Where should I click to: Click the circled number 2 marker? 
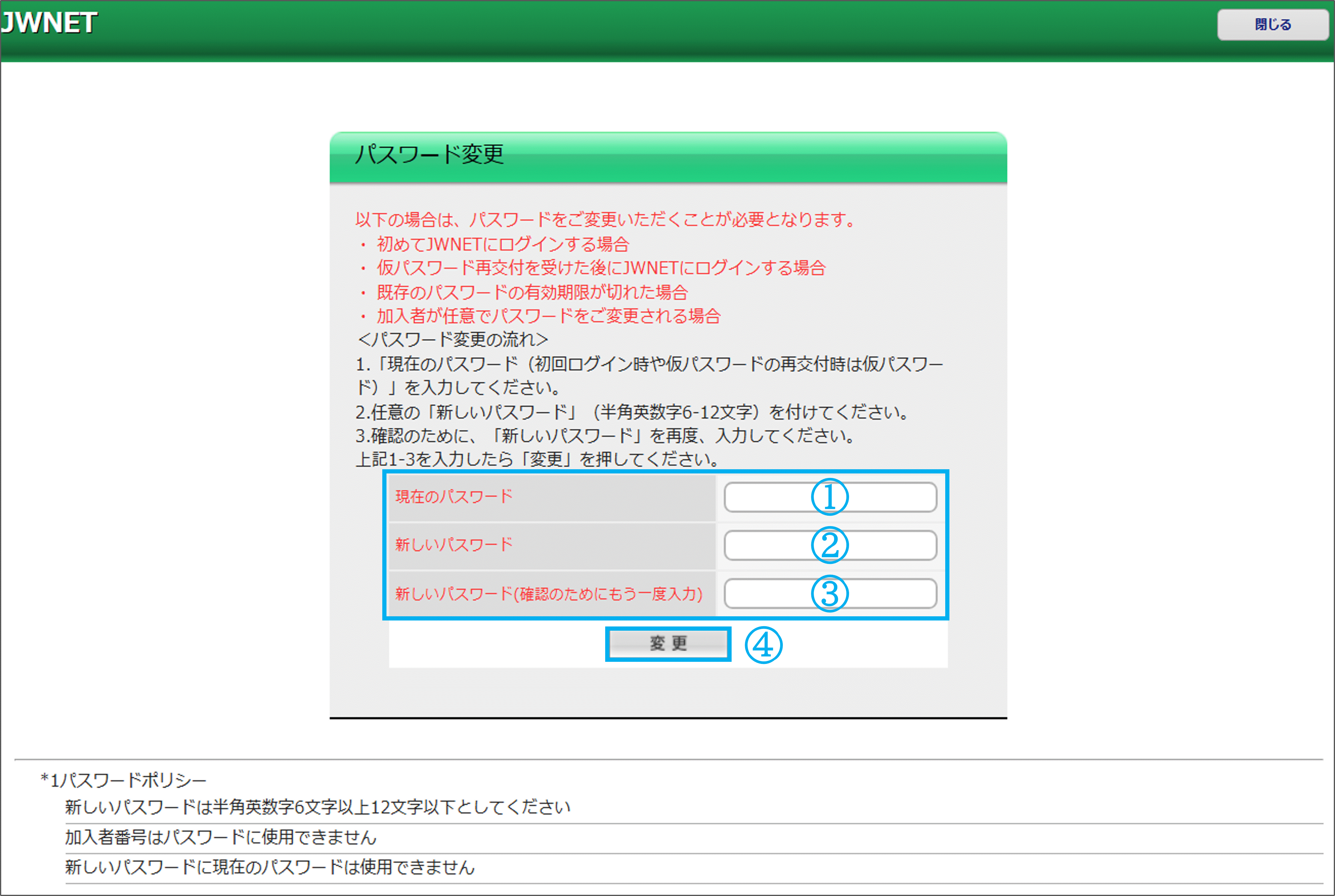coord(830,545)
